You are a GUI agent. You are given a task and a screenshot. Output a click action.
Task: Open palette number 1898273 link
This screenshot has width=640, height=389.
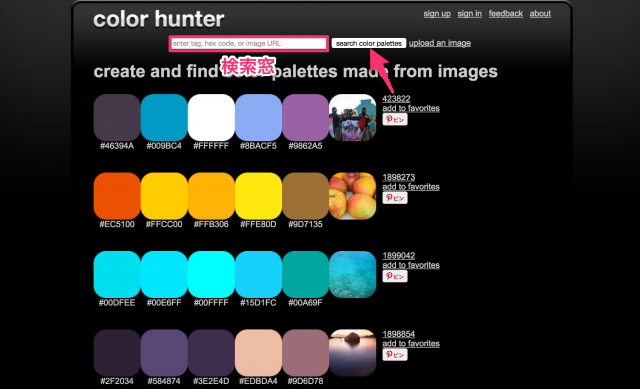pyautogui.click(x=398, y=177)
